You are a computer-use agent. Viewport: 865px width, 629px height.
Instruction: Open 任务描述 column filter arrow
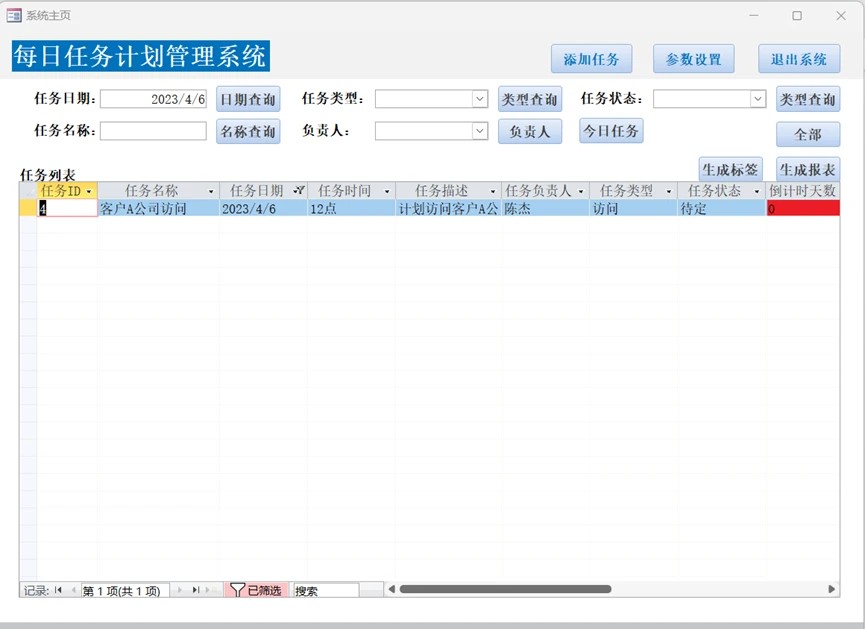[493, 191]
